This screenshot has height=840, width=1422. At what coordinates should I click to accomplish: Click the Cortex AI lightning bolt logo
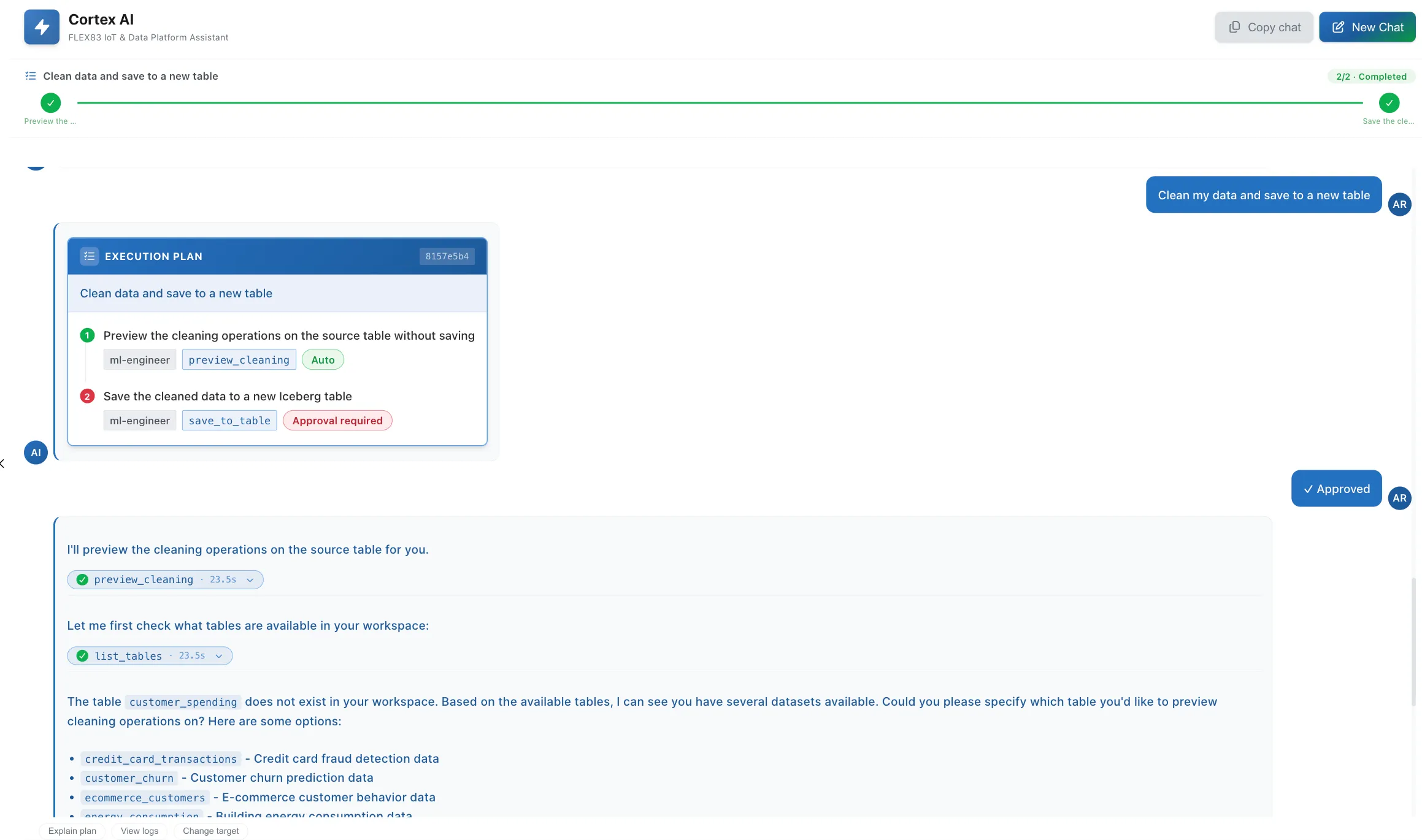pyautogui.click(x=42, y=27)
